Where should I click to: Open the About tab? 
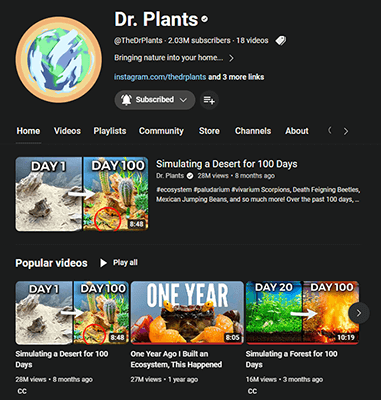point(297,131)
